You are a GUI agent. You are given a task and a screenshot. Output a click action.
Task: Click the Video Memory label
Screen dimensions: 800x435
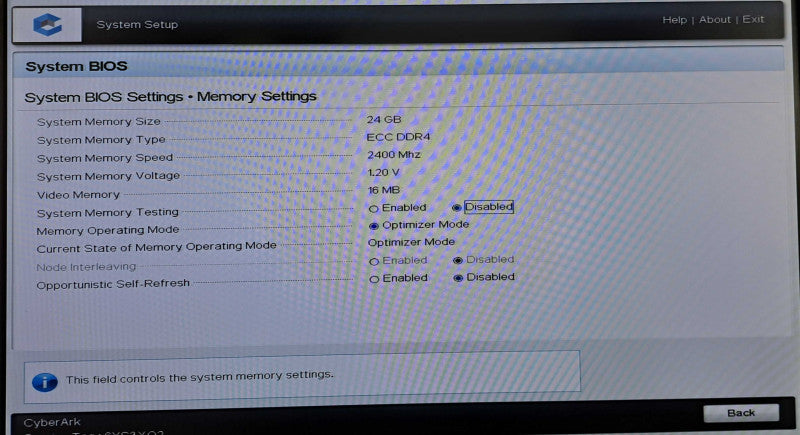click(x=78, y=195)
